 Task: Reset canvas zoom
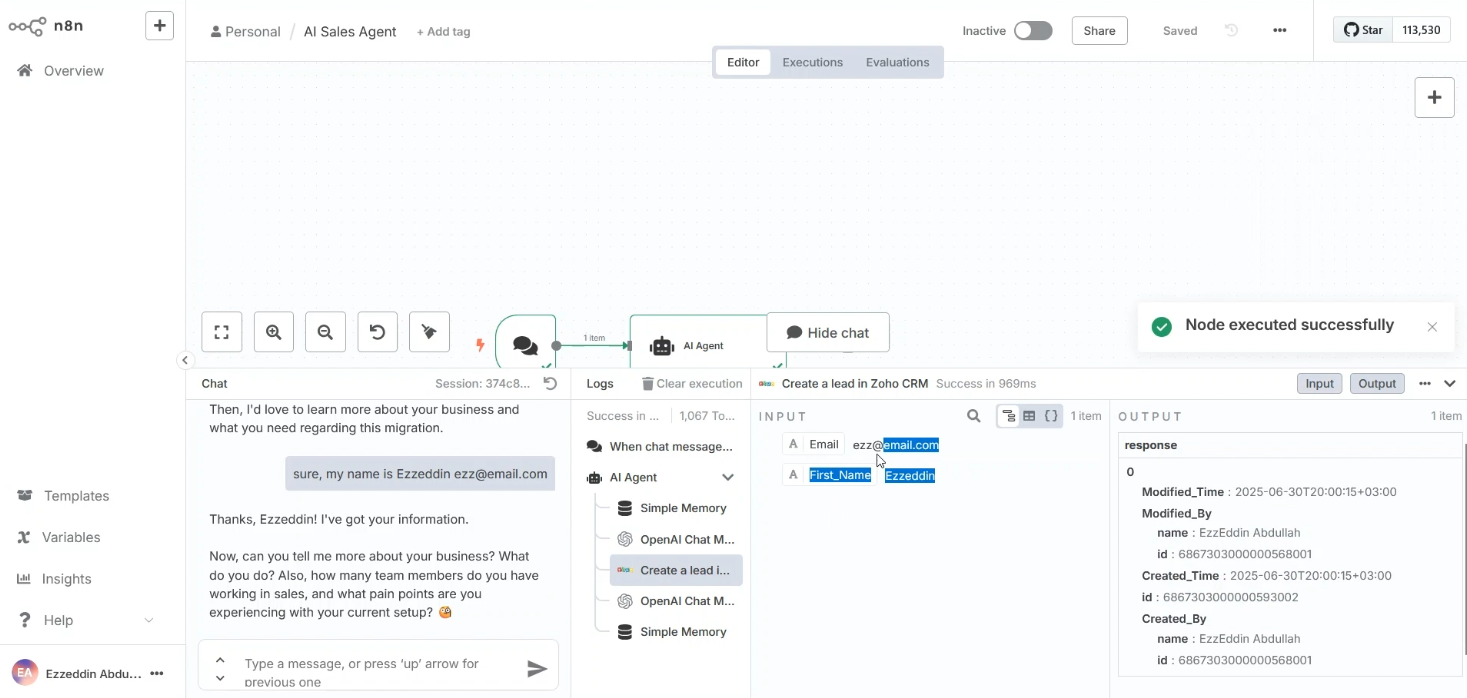pyautogui.click(x=377, y=332)
